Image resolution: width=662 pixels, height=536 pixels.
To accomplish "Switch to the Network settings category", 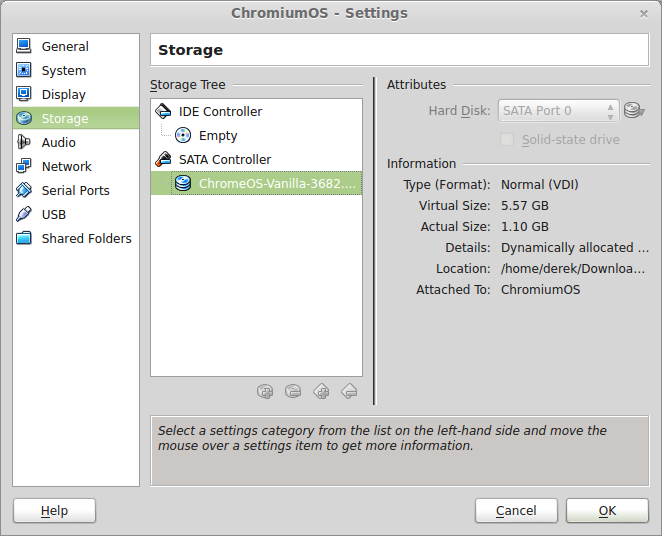I will (x=66, y=167).
